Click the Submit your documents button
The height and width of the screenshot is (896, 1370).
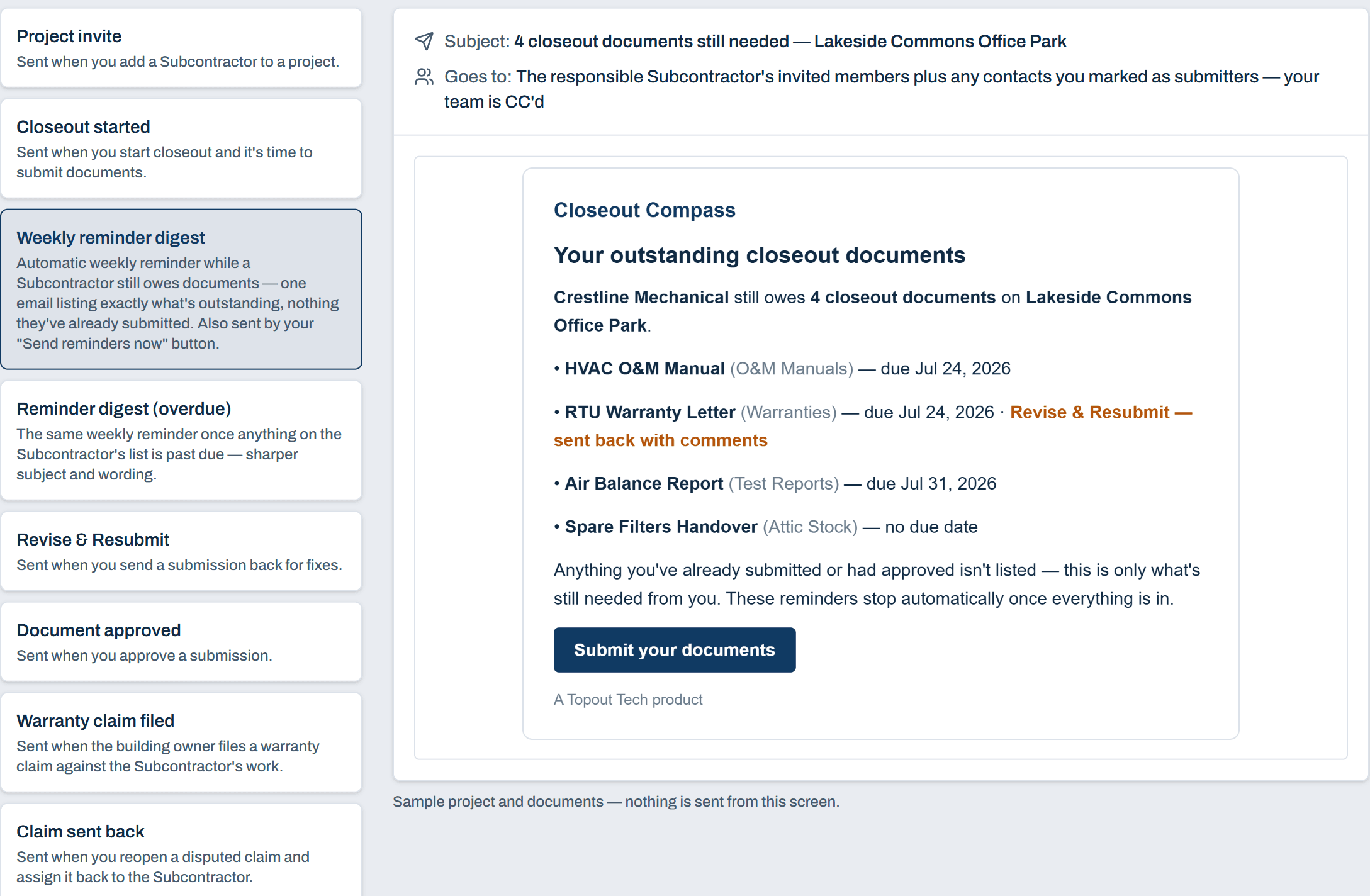point(675,650)
